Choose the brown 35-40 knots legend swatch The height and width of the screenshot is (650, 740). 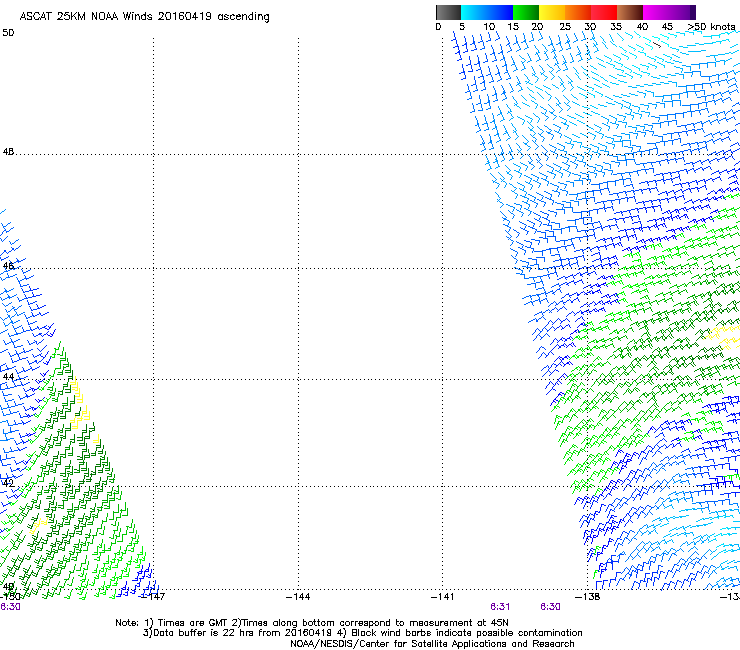tap(630, 12)
